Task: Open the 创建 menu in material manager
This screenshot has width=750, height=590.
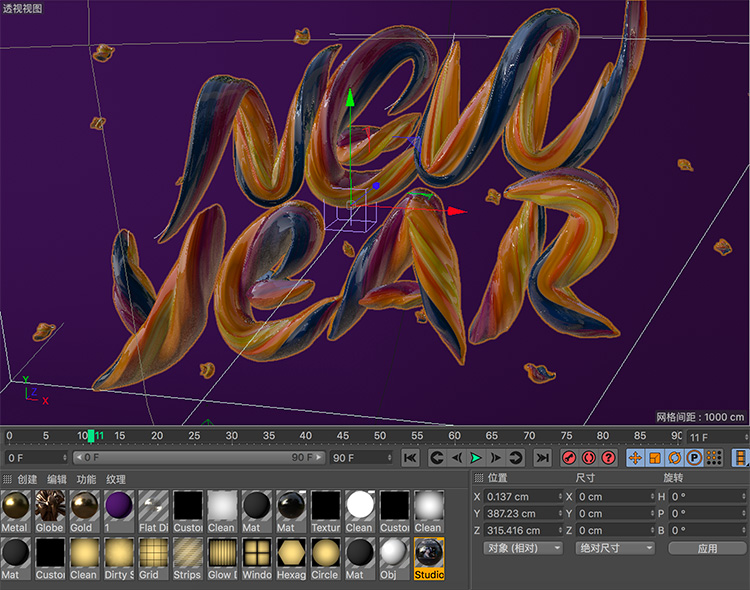Action: (x=27, y=480)
